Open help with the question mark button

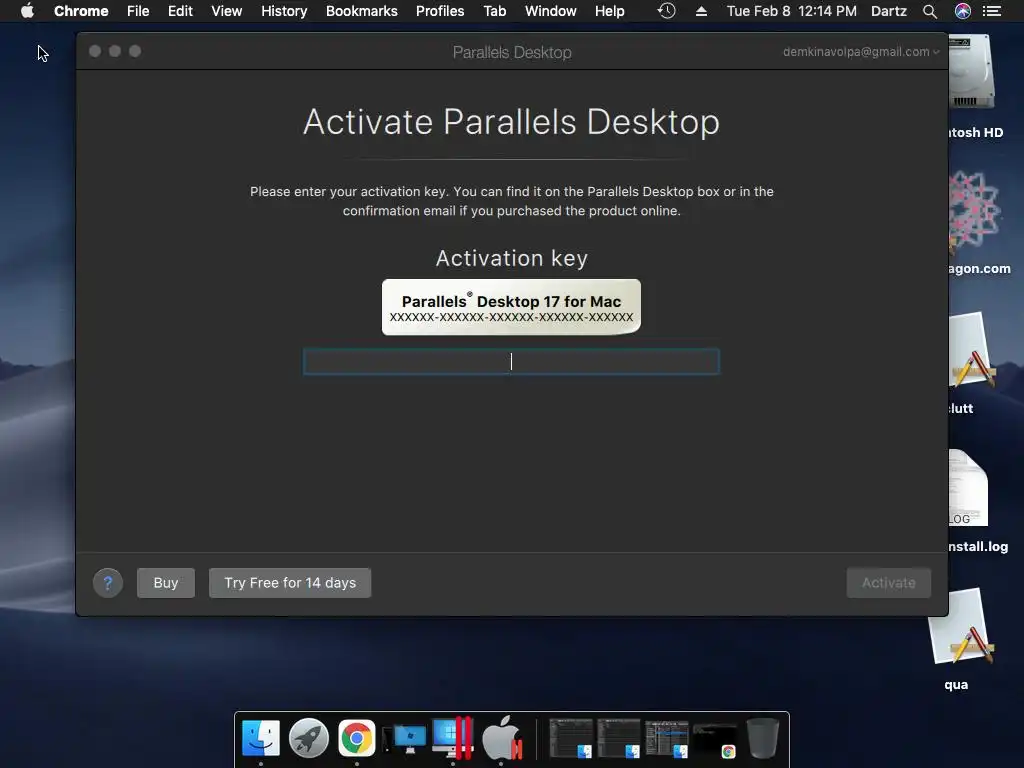point(108,583)
